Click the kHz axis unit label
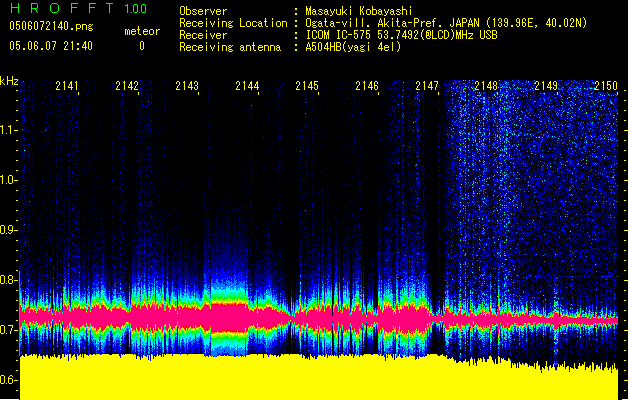This screenshot has width=629, height=400. tap(10, 81)
